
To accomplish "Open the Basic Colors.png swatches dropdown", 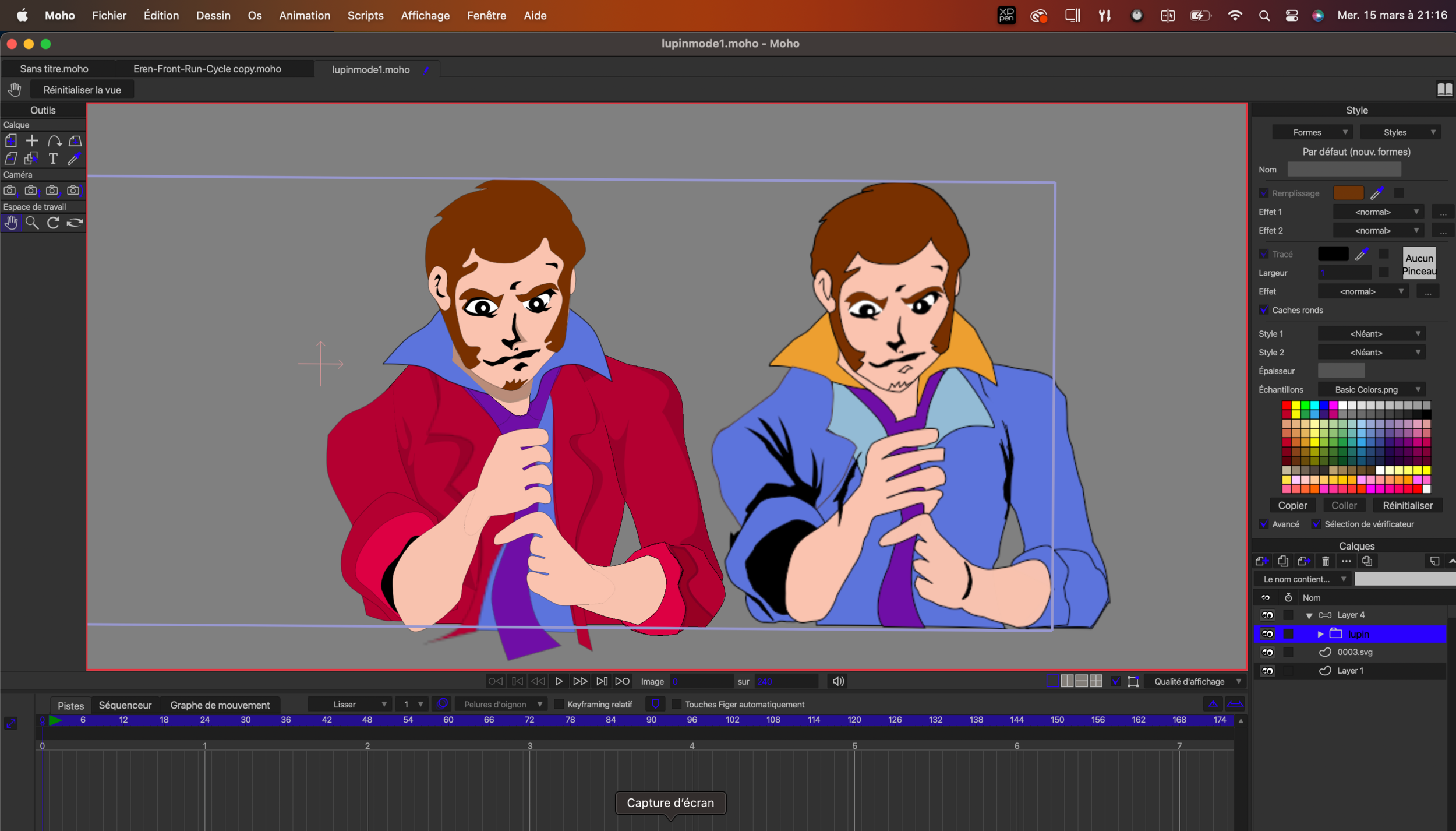I will (1372, 390).
